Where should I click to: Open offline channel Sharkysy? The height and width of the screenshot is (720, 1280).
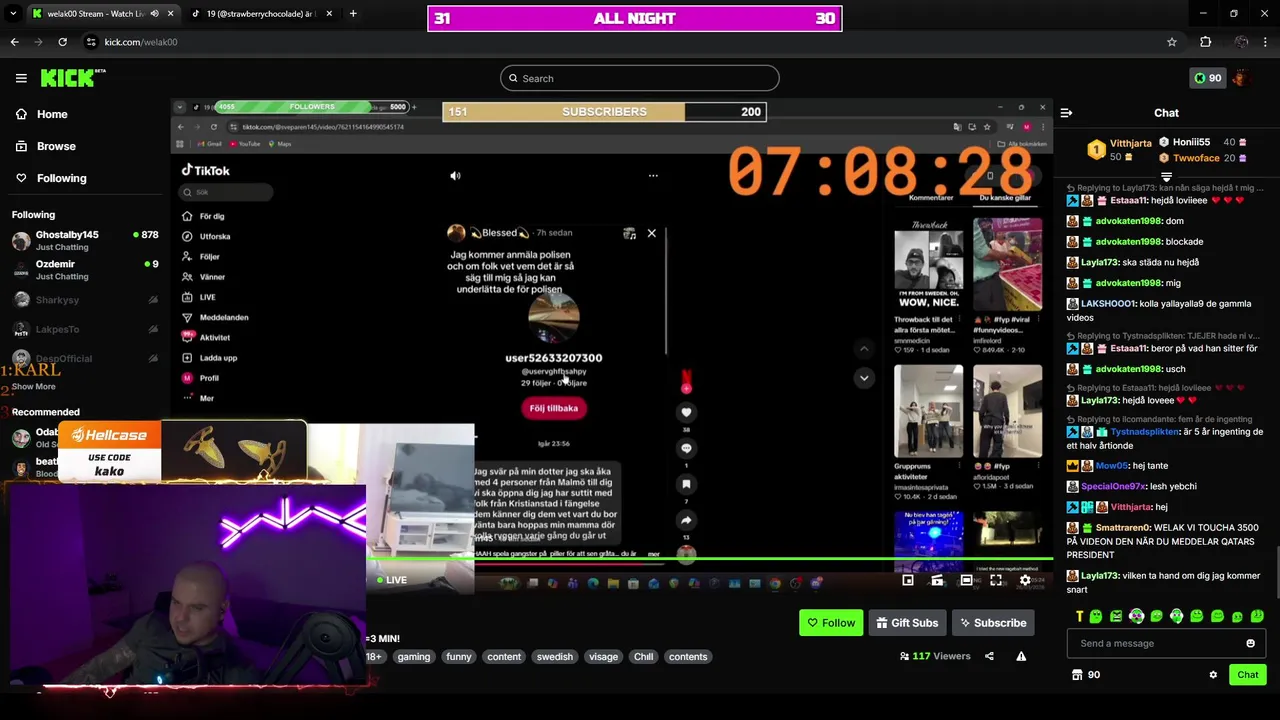85,300
